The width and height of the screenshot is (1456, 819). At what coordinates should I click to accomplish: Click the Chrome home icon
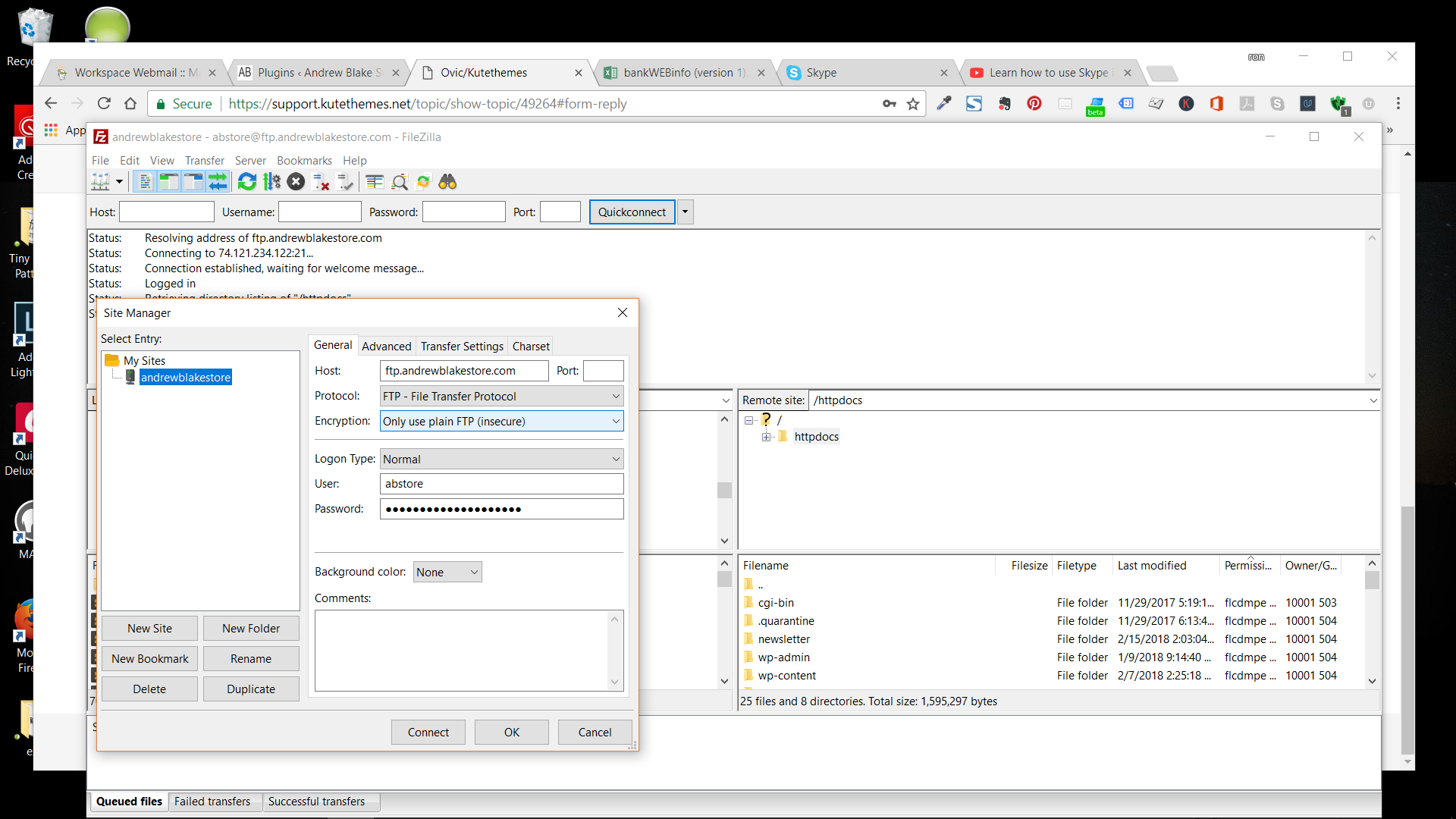click(x=130, y=104)
